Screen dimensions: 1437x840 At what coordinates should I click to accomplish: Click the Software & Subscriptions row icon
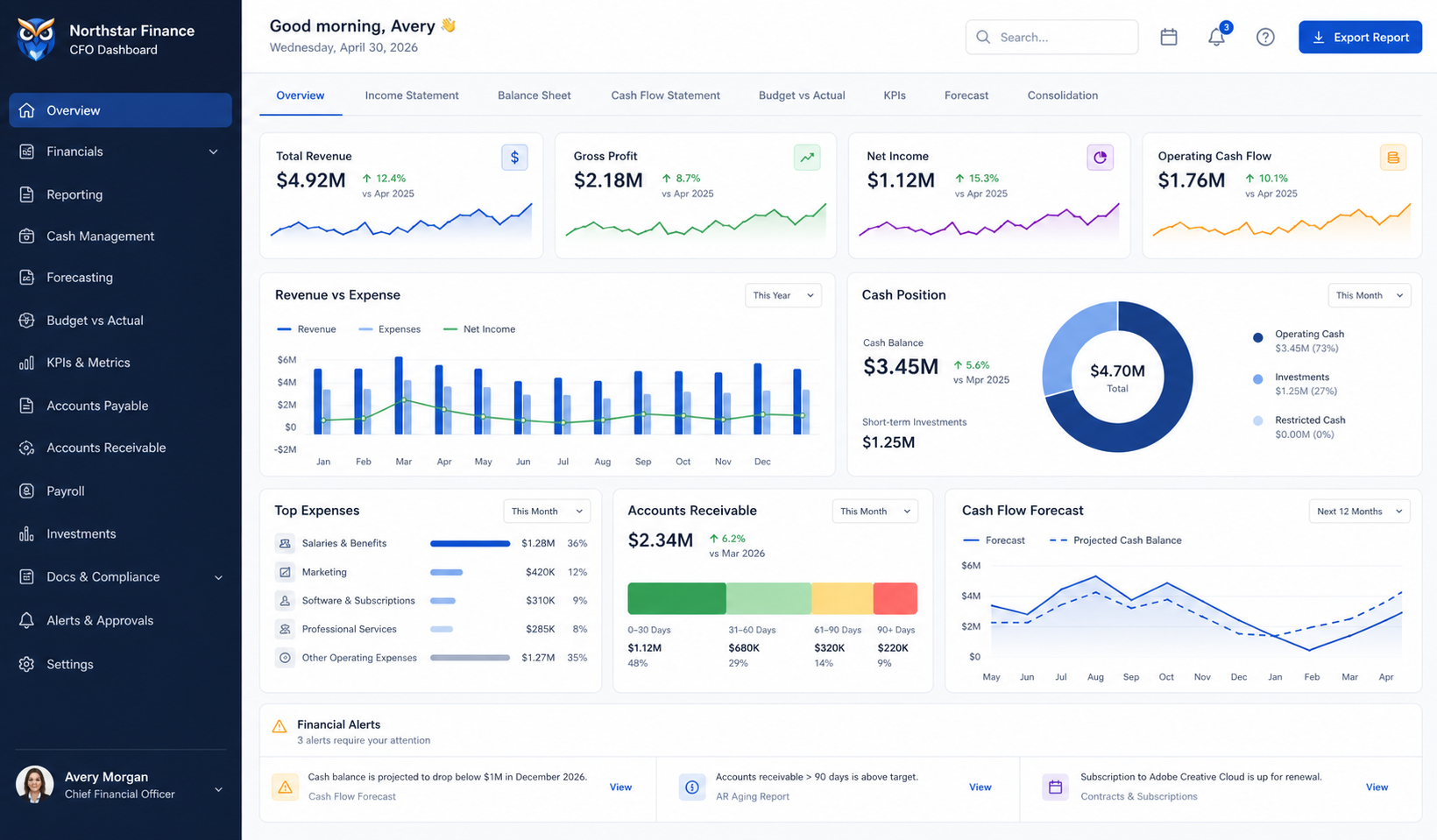pyautogui.click(x=285, y=601)
